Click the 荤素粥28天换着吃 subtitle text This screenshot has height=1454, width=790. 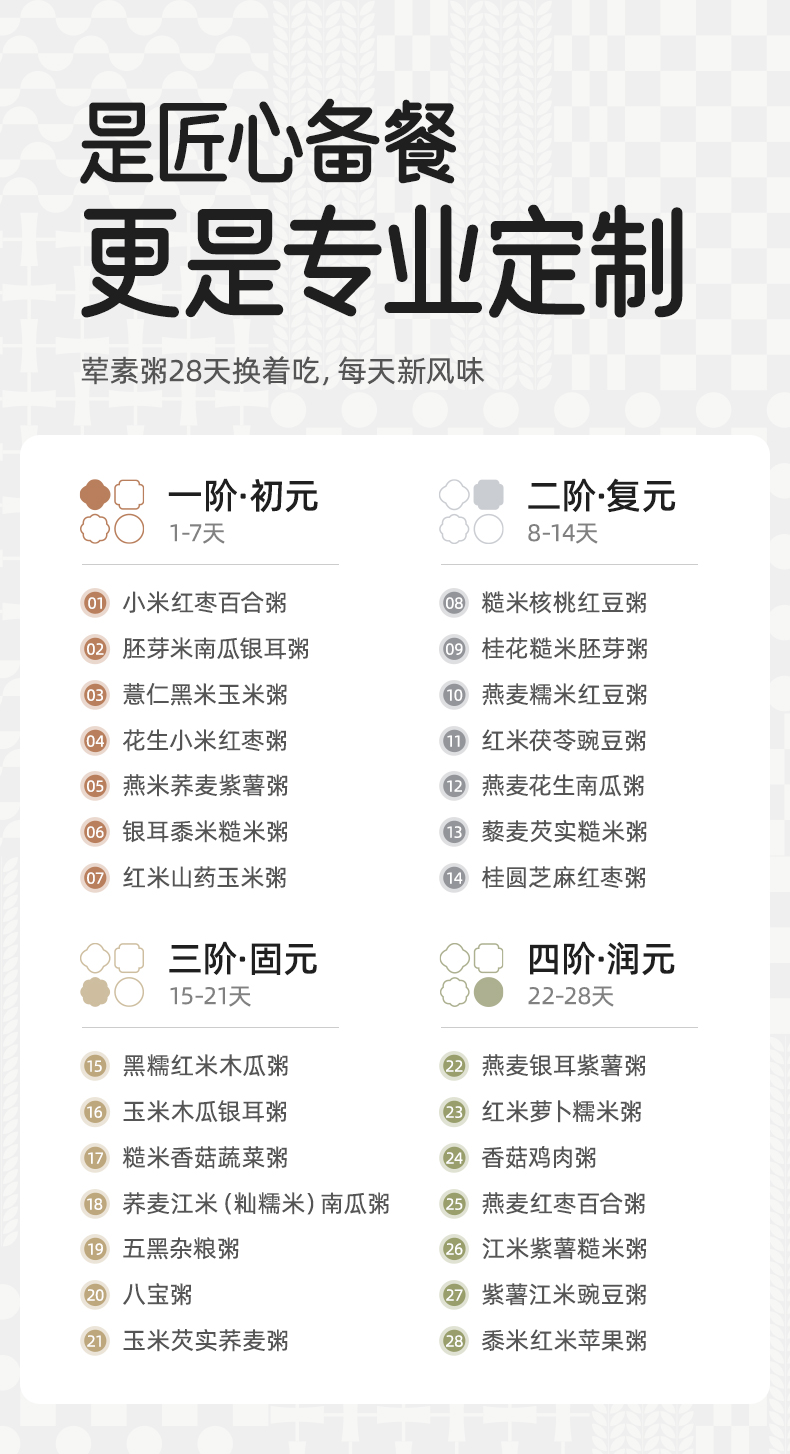click(282, 372)
